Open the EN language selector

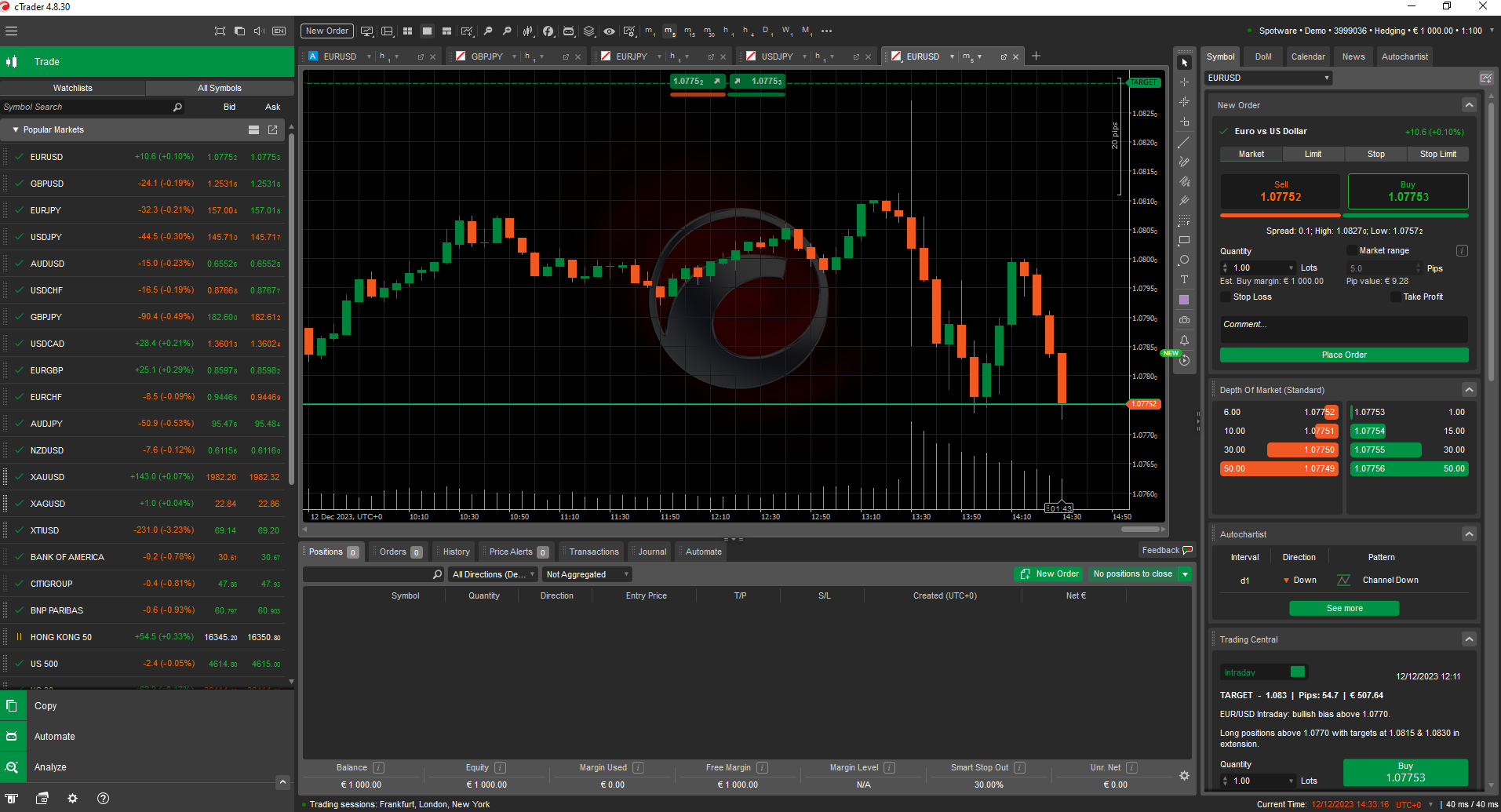[x=279, y=31]
